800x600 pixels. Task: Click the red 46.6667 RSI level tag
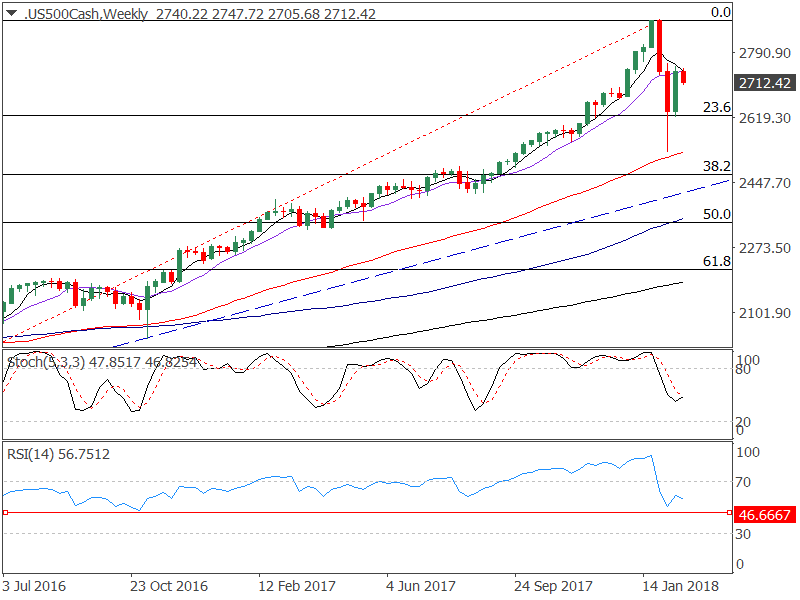click(x=764, y=515)
